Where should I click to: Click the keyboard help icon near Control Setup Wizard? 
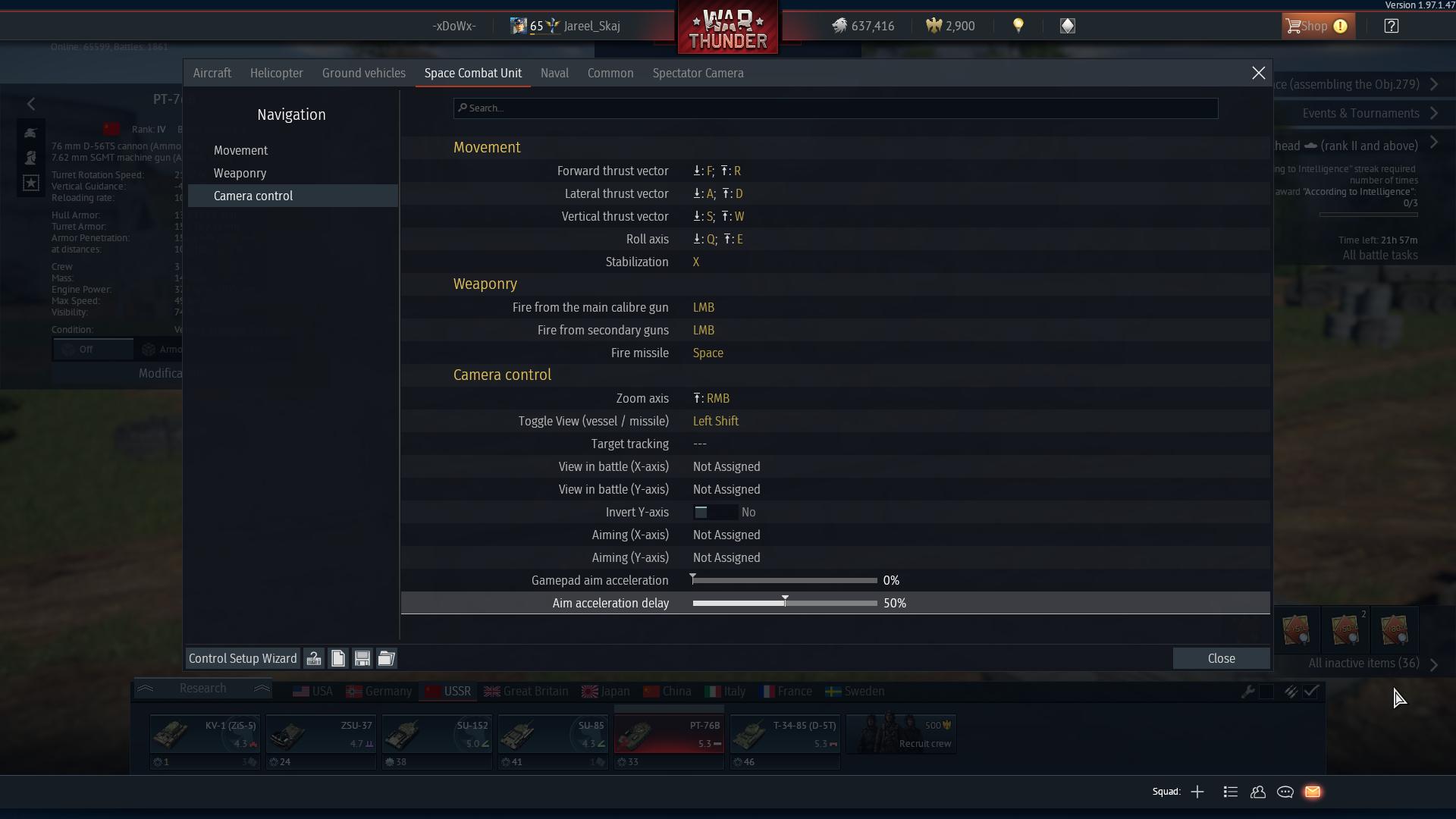click(x=314, y=658)
